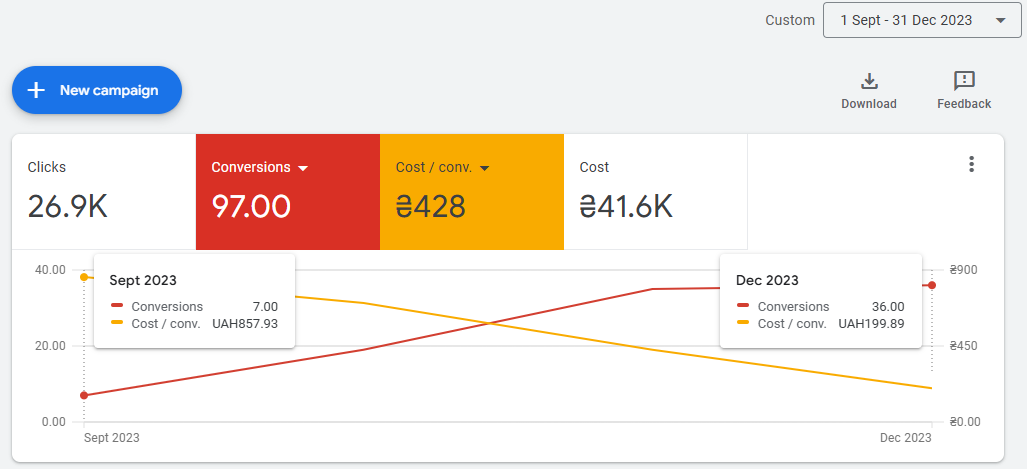Click the 40.00 left axis label
The height and width of the screenshot is (469, 1027).
tap(50, 270)
